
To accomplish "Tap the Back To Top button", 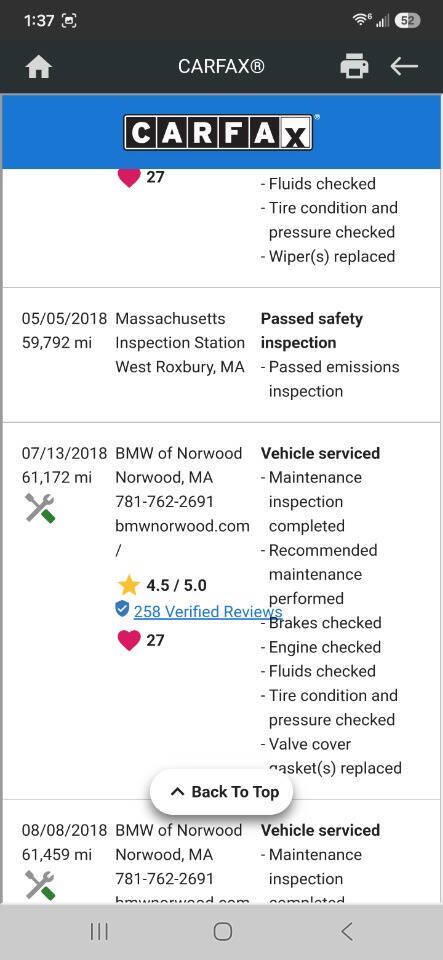I will (x=222, y=792).
